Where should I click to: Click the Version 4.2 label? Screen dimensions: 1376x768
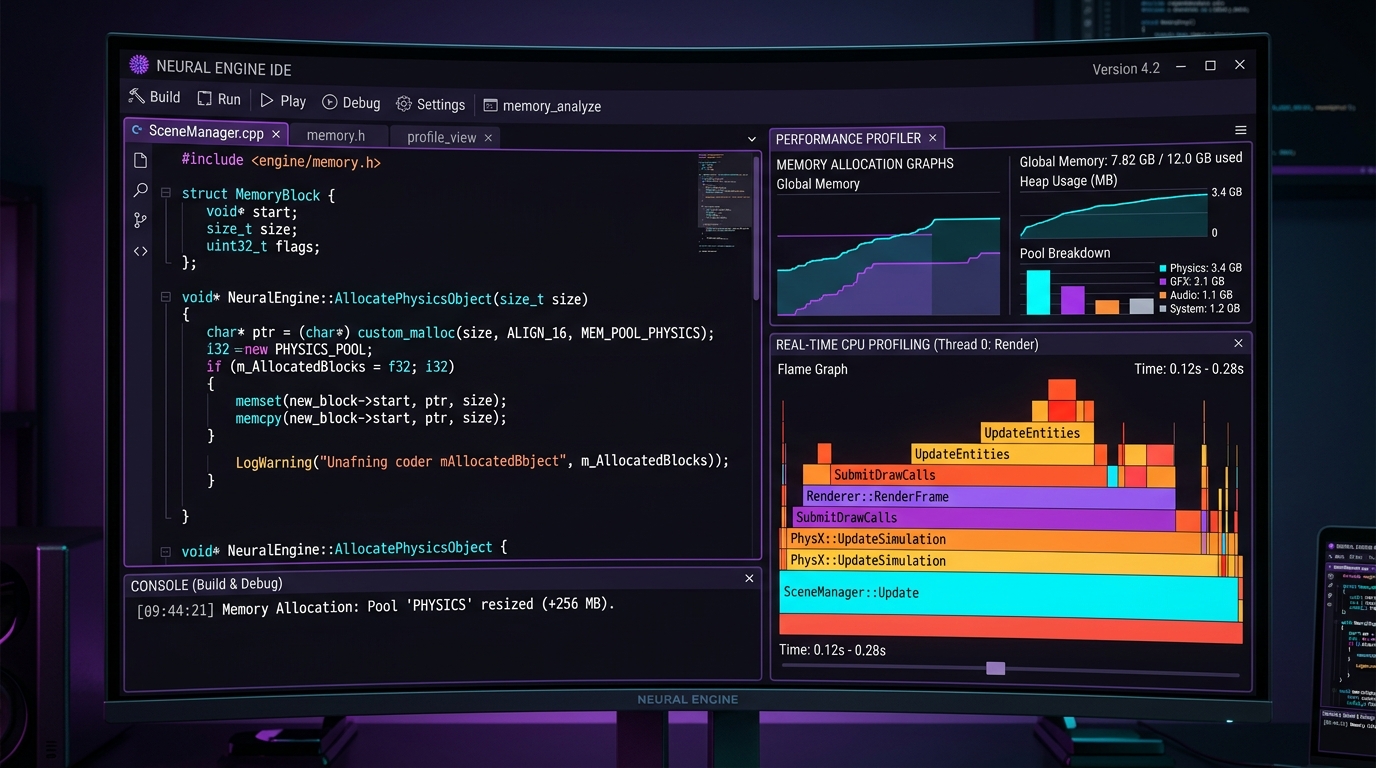click(1126, 69)
